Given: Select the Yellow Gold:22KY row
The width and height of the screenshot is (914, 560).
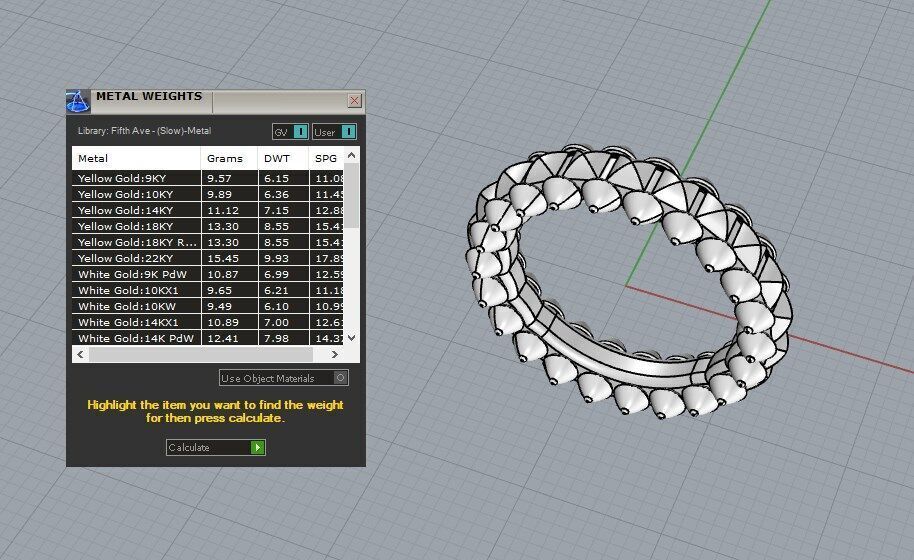Looking at the screenshot, I should 208,258.
